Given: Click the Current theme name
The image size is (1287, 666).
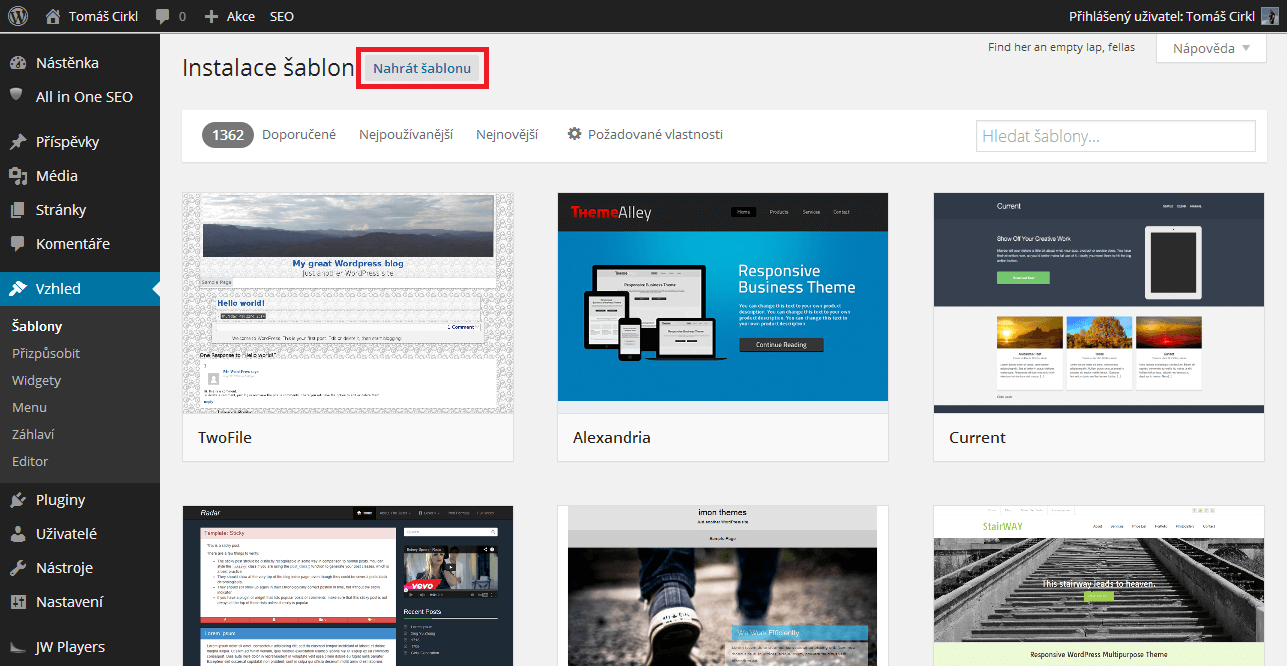Looking at the screenshot, I should (x=977, y=438).
